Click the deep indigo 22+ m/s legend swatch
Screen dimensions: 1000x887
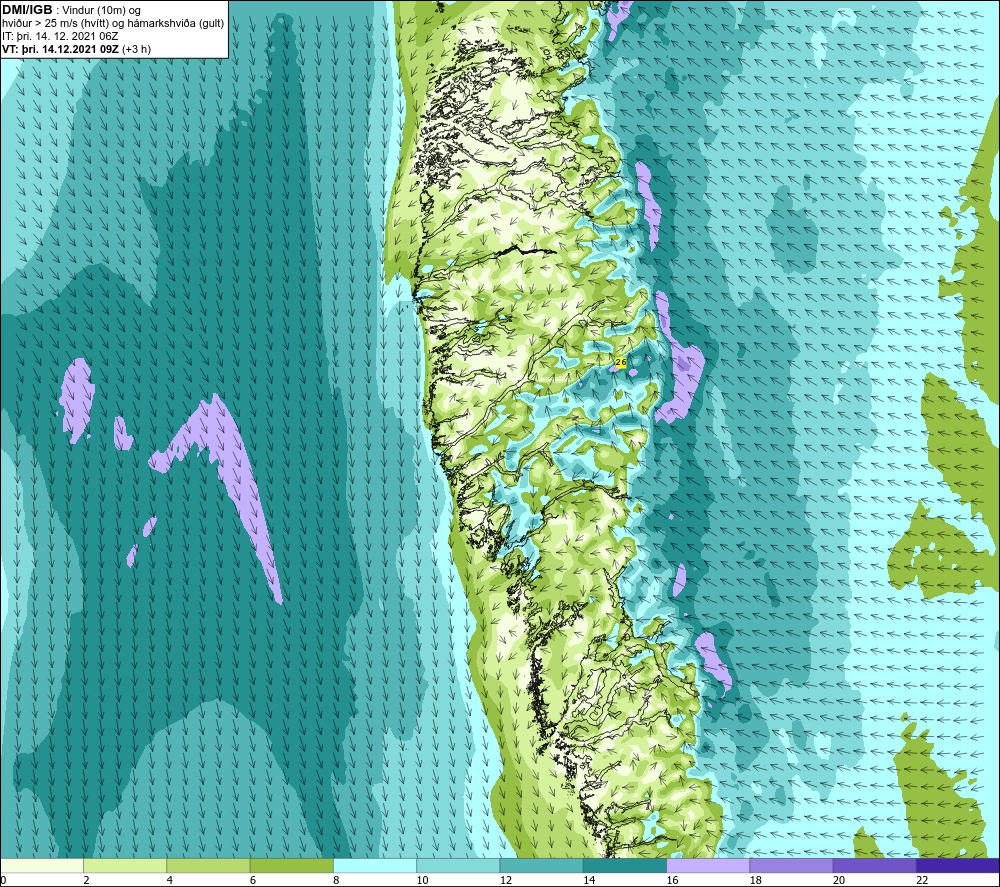pos(958,866)
